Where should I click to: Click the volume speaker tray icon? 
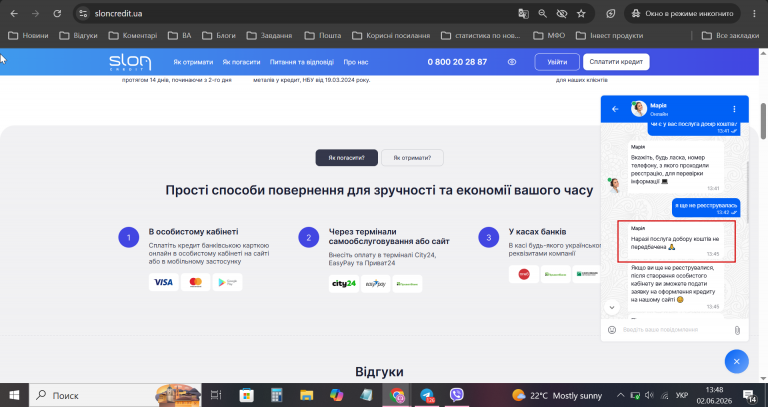[x=649, y=395]
